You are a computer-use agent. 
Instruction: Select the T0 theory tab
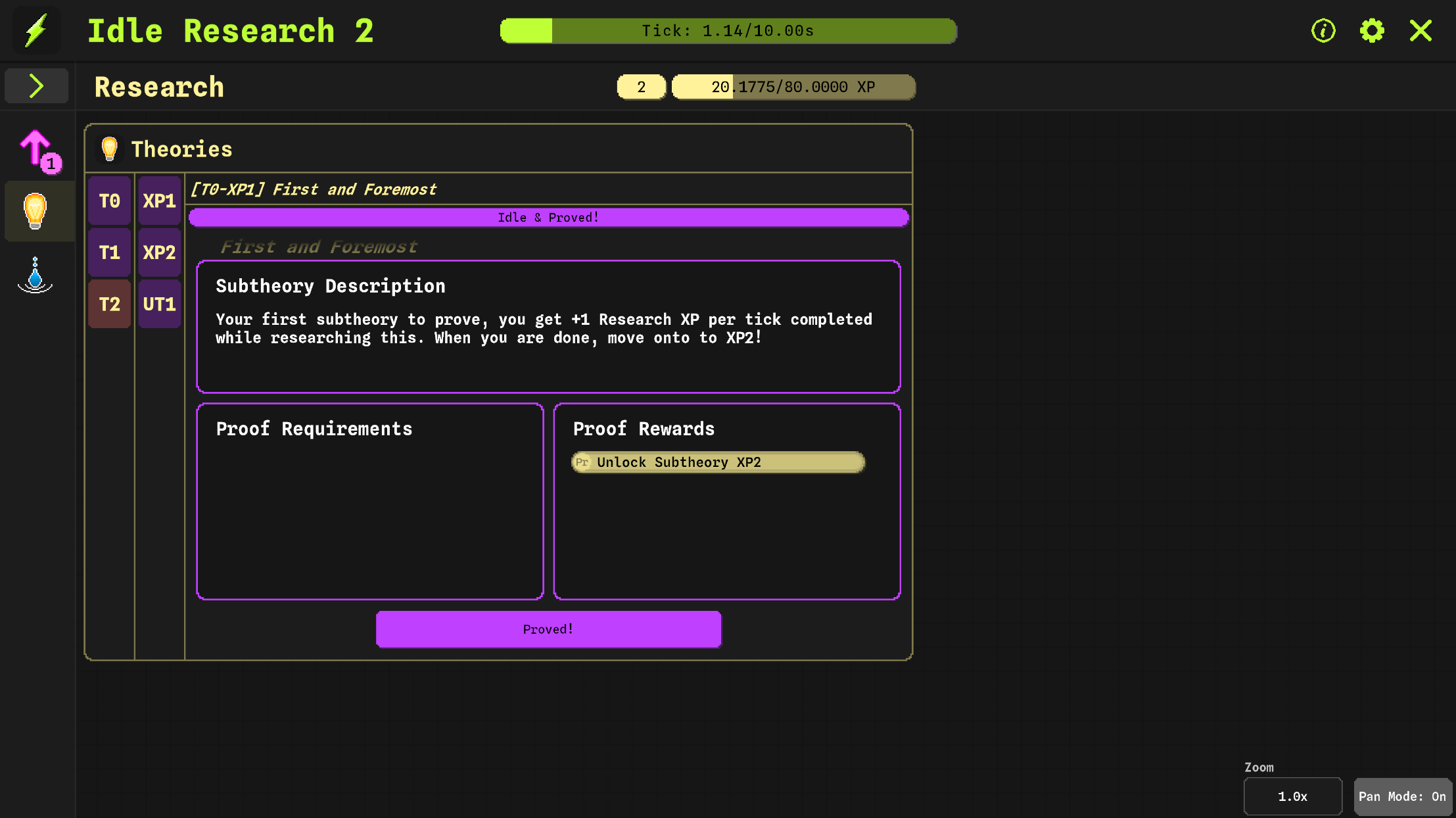pyautogui.click(x=110, y=201)
